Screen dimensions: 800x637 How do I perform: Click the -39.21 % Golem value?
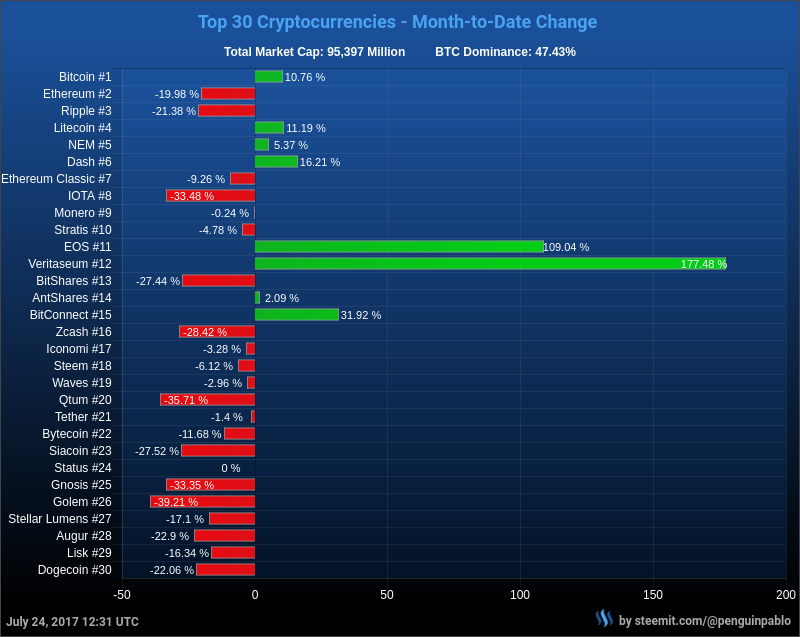[176, 502]
